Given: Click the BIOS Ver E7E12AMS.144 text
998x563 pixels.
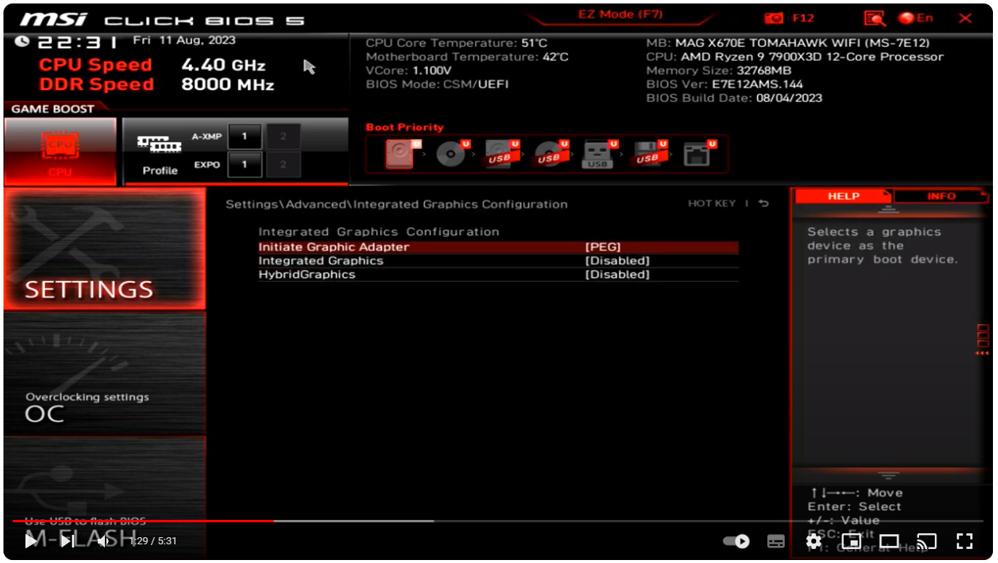Looking at the screenshot, I should [724, 84].
